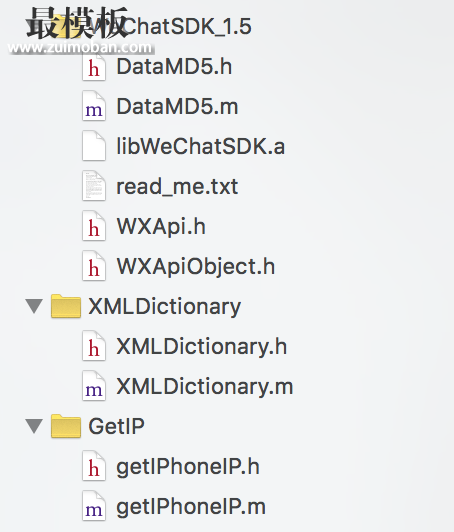Select the libWeChatSDK.a file name

[x=201, y=147]
